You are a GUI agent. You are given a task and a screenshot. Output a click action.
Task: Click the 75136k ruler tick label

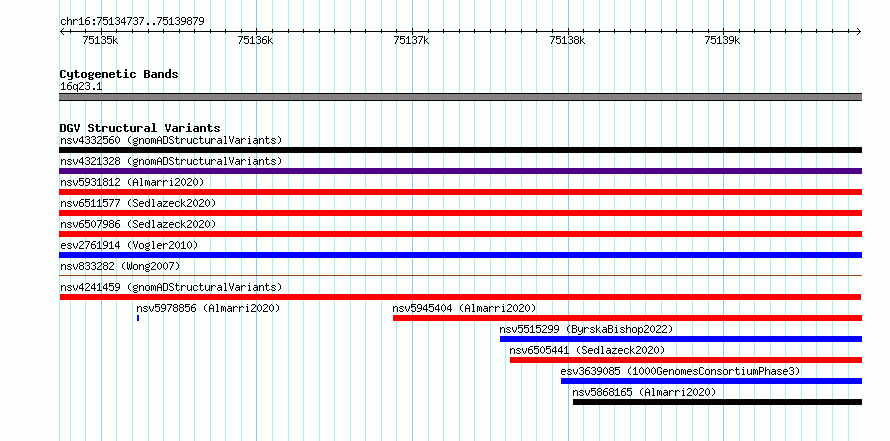tap(255, 40)
